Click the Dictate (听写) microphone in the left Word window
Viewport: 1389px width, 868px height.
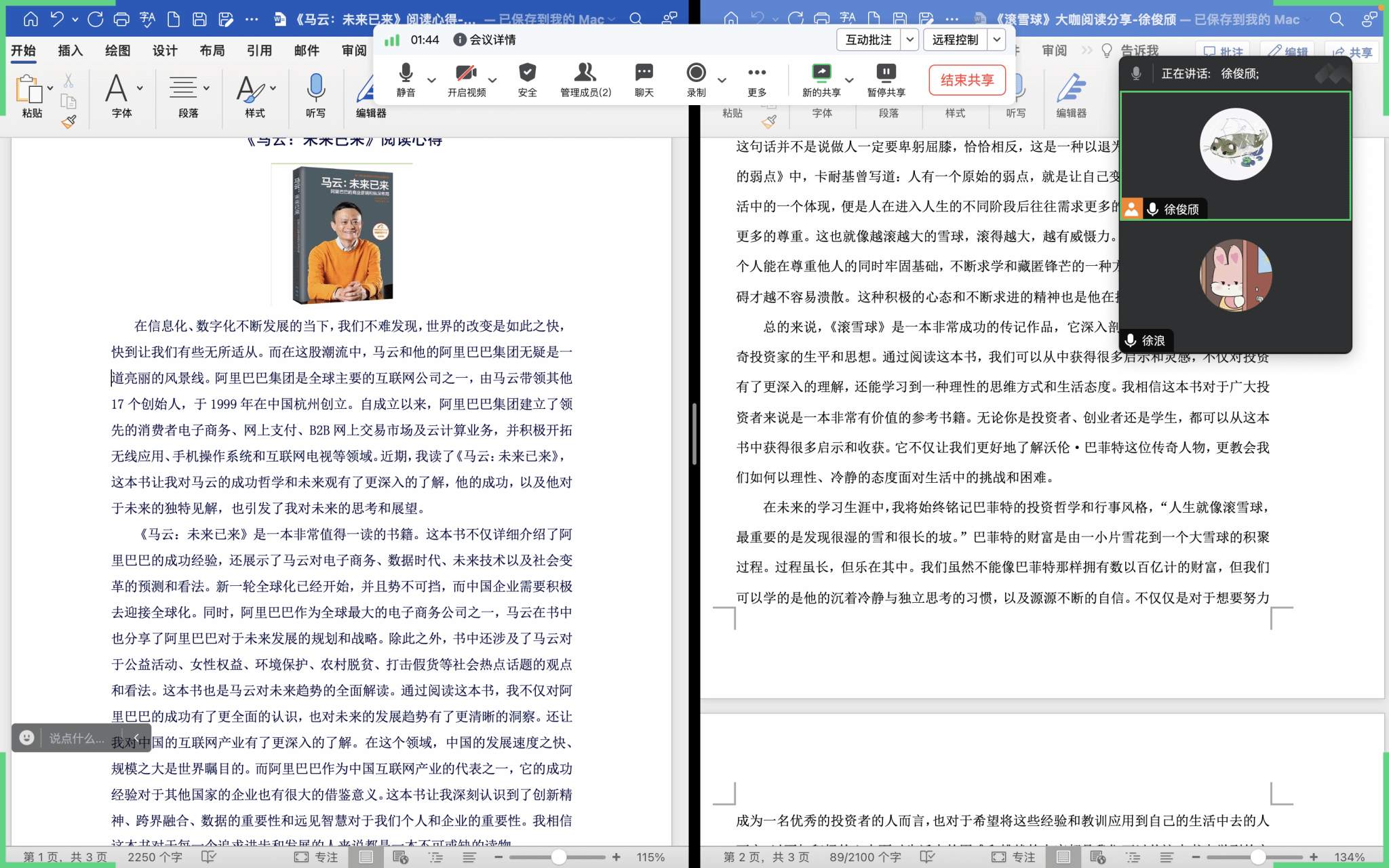(x=315, y=96)
